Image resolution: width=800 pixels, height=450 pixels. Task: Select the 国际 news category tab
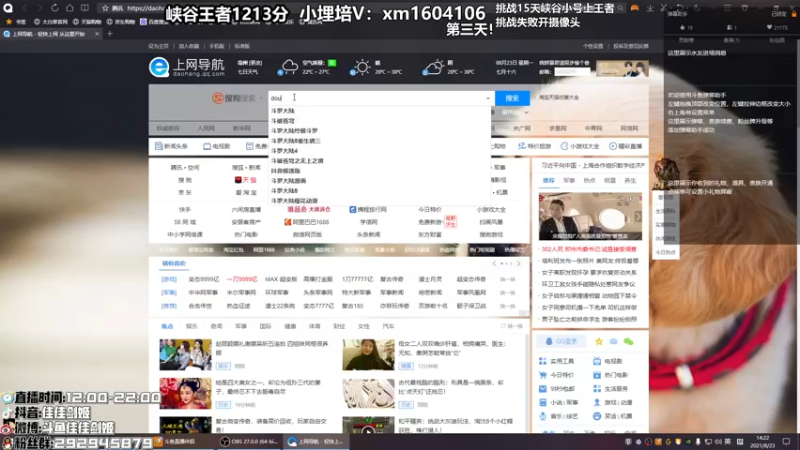[x=265, y=327]
